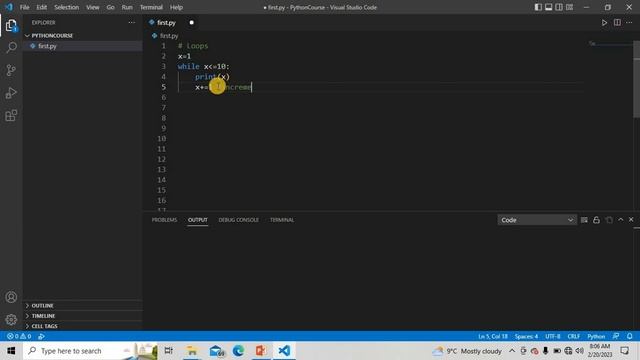Change end of line sequence CRLF
The height and width of the screenshot is (360, 640).
pos(573,336)
